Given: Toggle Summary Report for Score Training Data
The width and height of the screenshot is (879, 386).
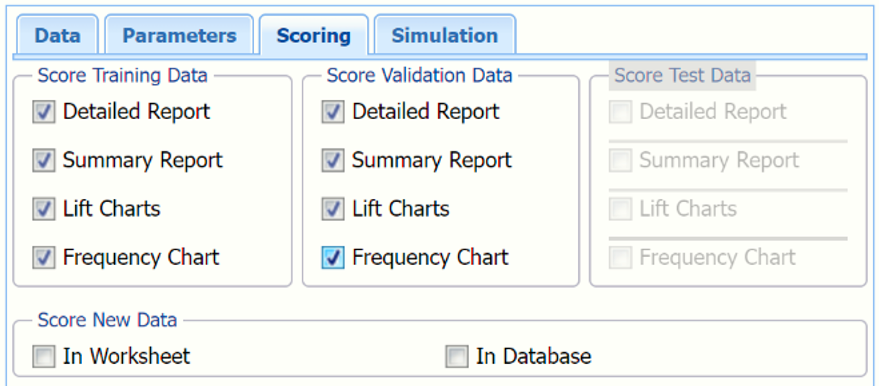Looking at the screenshot, I should click(44, 161).
